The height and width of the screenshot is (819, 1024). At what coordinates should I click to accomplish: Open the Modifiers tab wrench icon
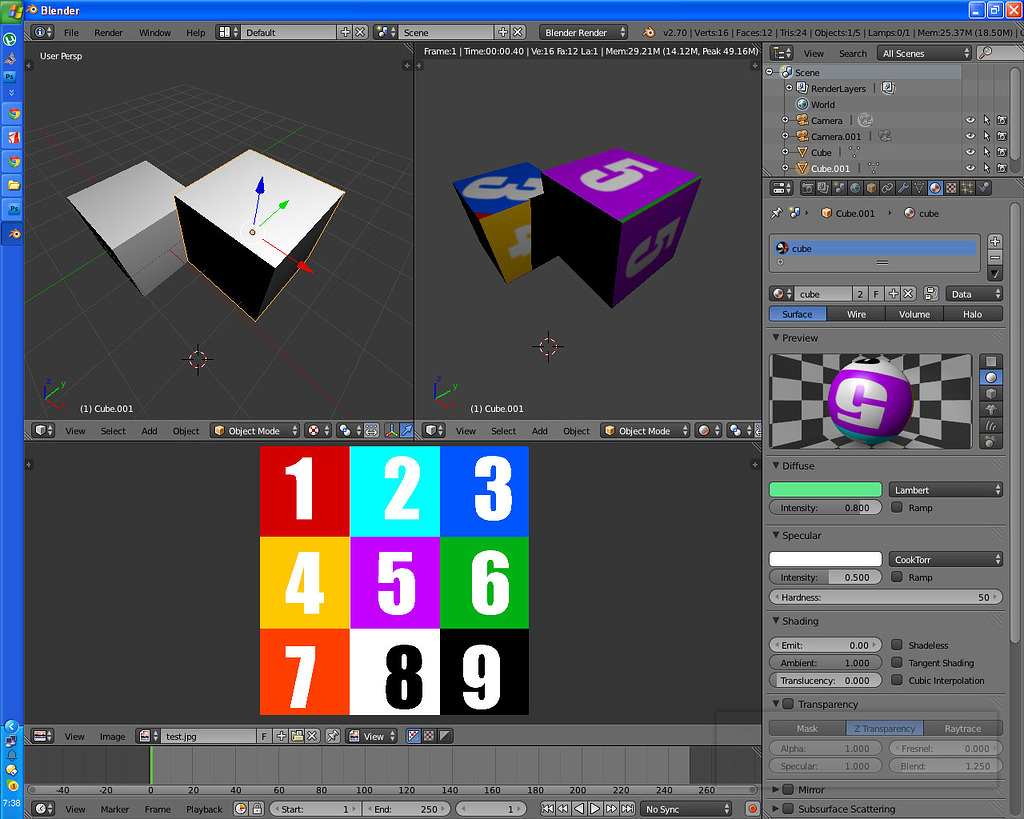coord(903,188)
